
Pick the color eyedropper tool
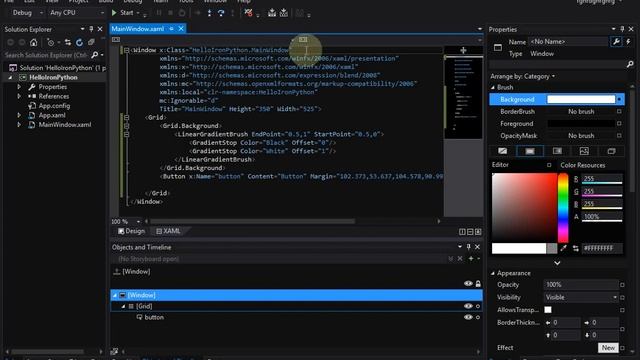(x=564, y=248)
